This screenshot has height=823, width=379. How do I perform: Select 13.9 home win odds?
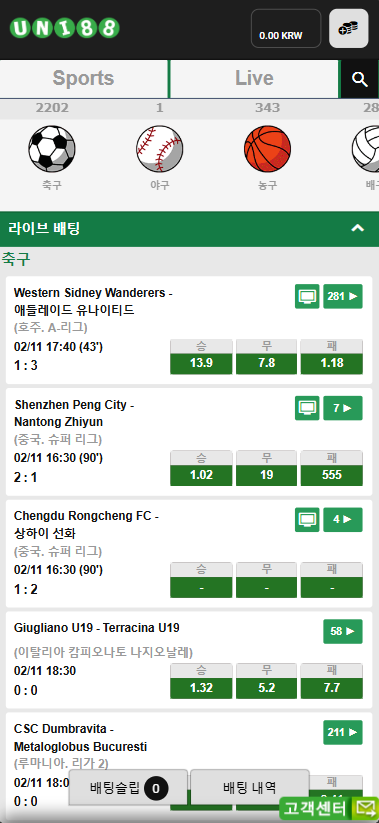click(201, 363)
